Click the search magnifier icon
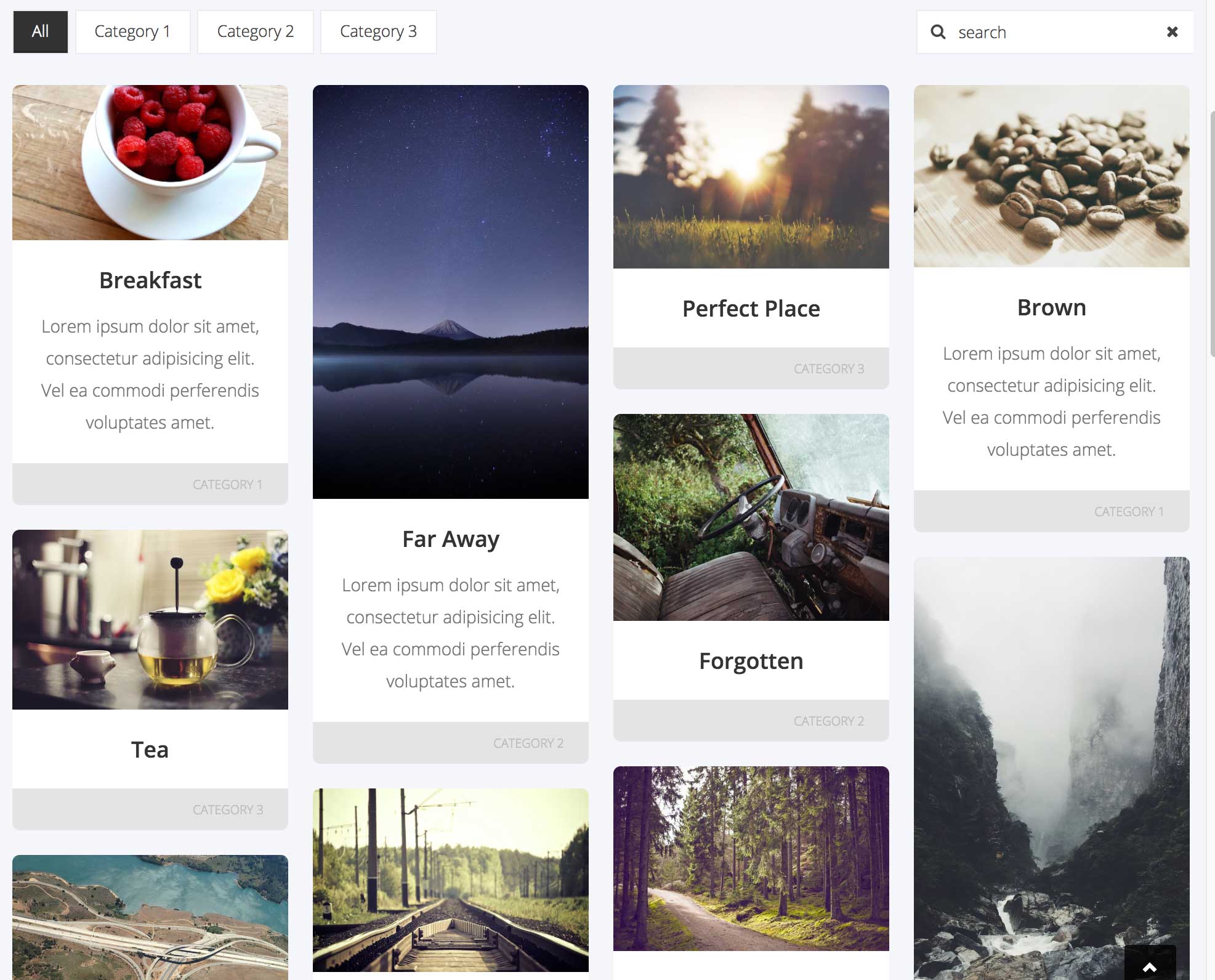 [938, 32]
